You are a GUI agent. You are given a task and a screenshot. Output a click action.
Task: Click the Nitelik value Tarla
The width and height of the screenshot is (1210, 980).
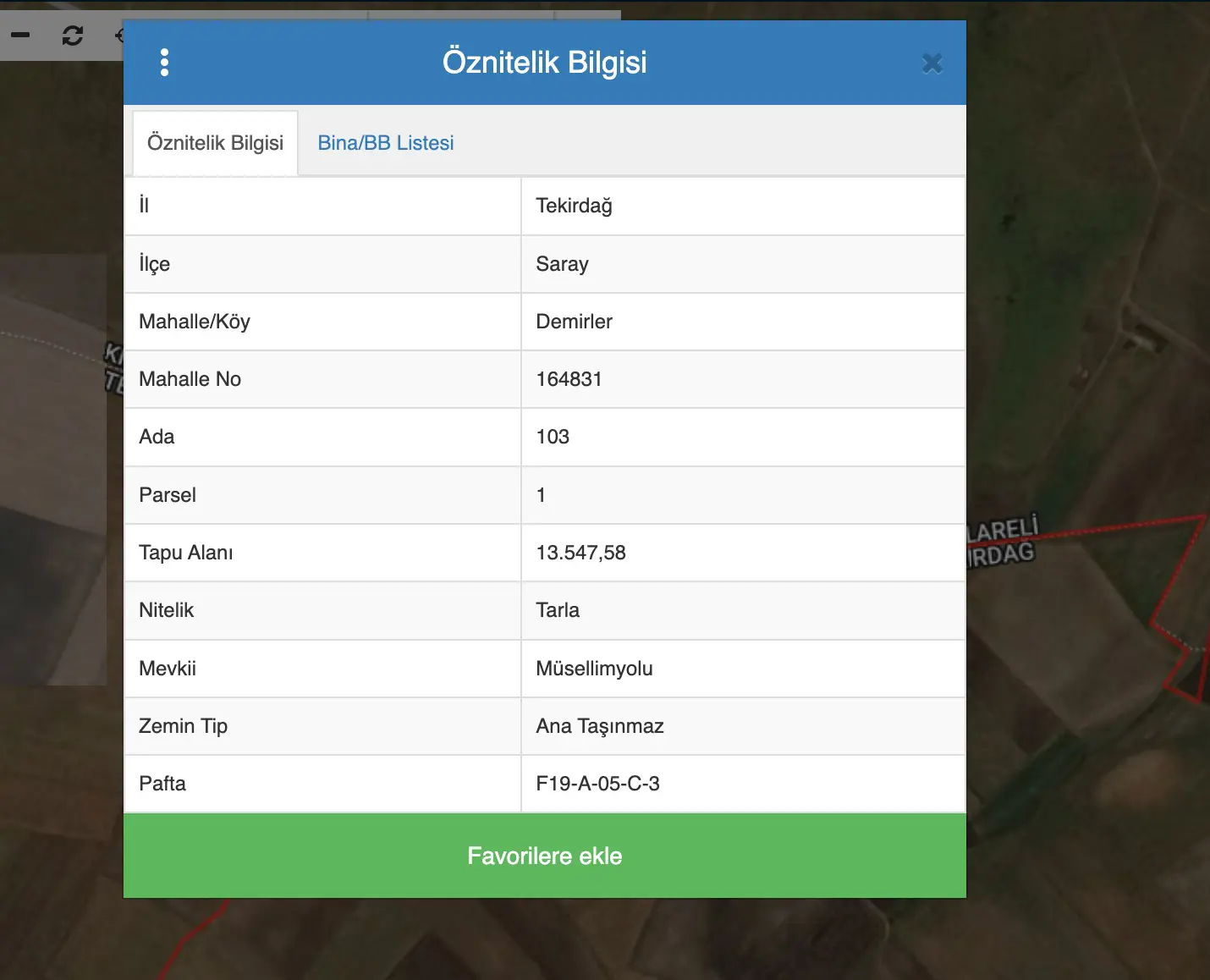(x=558, y=610)
